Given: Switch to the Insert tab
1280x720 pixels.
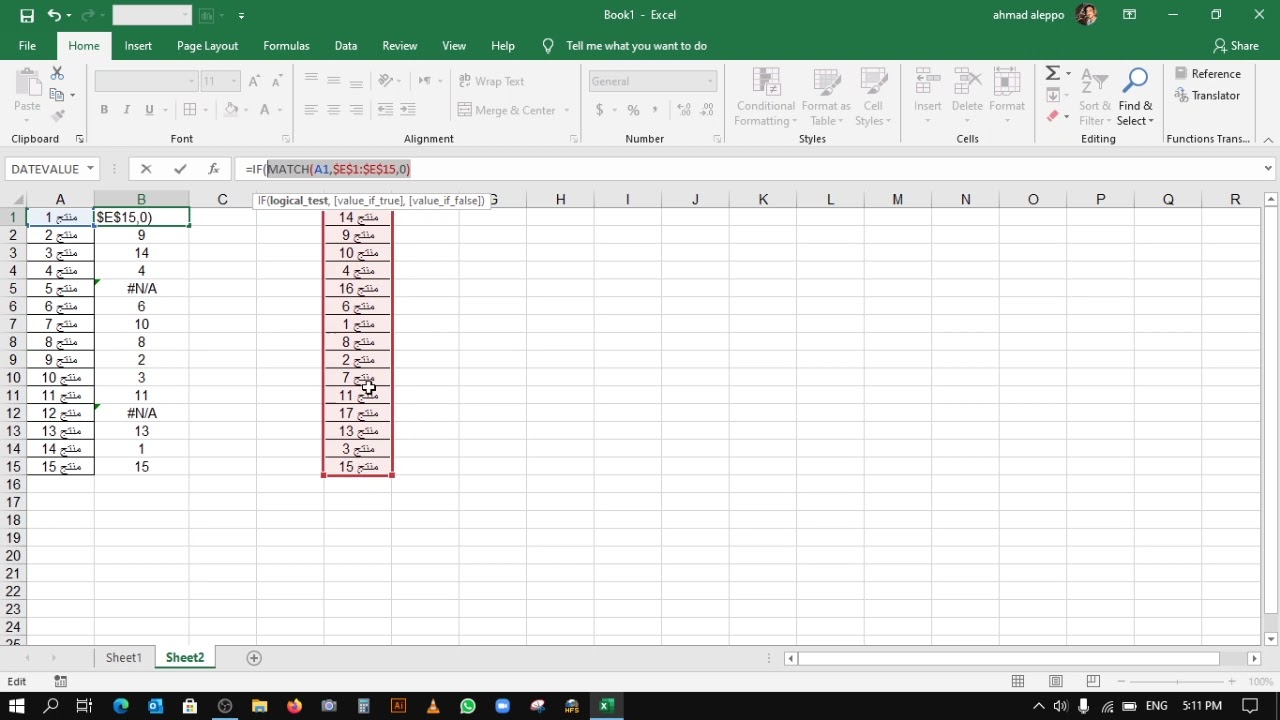Looking at the screenshot, I should point(138,46).
